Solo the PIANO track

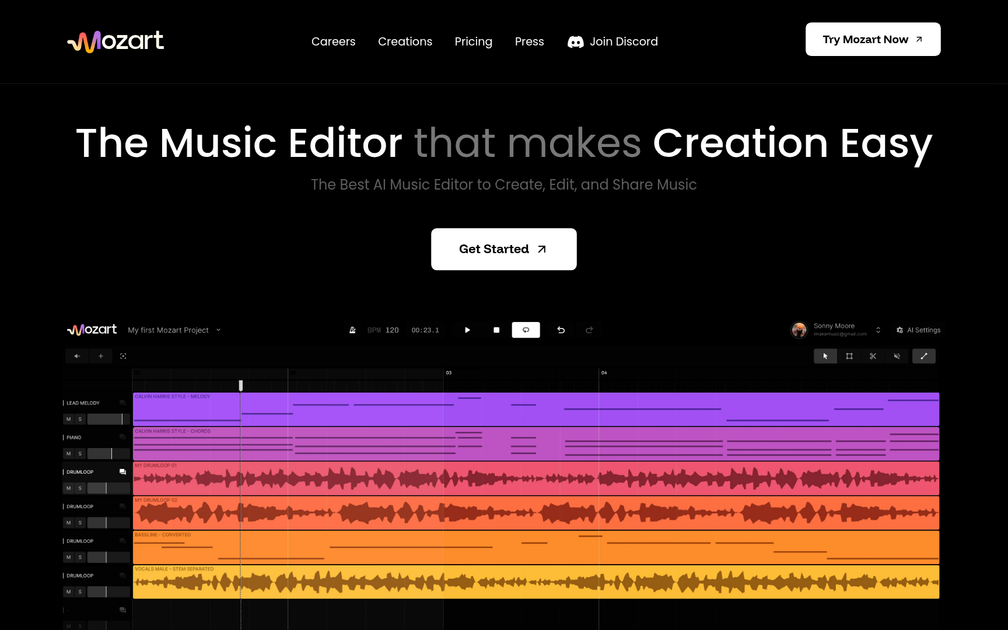(80, 453)
